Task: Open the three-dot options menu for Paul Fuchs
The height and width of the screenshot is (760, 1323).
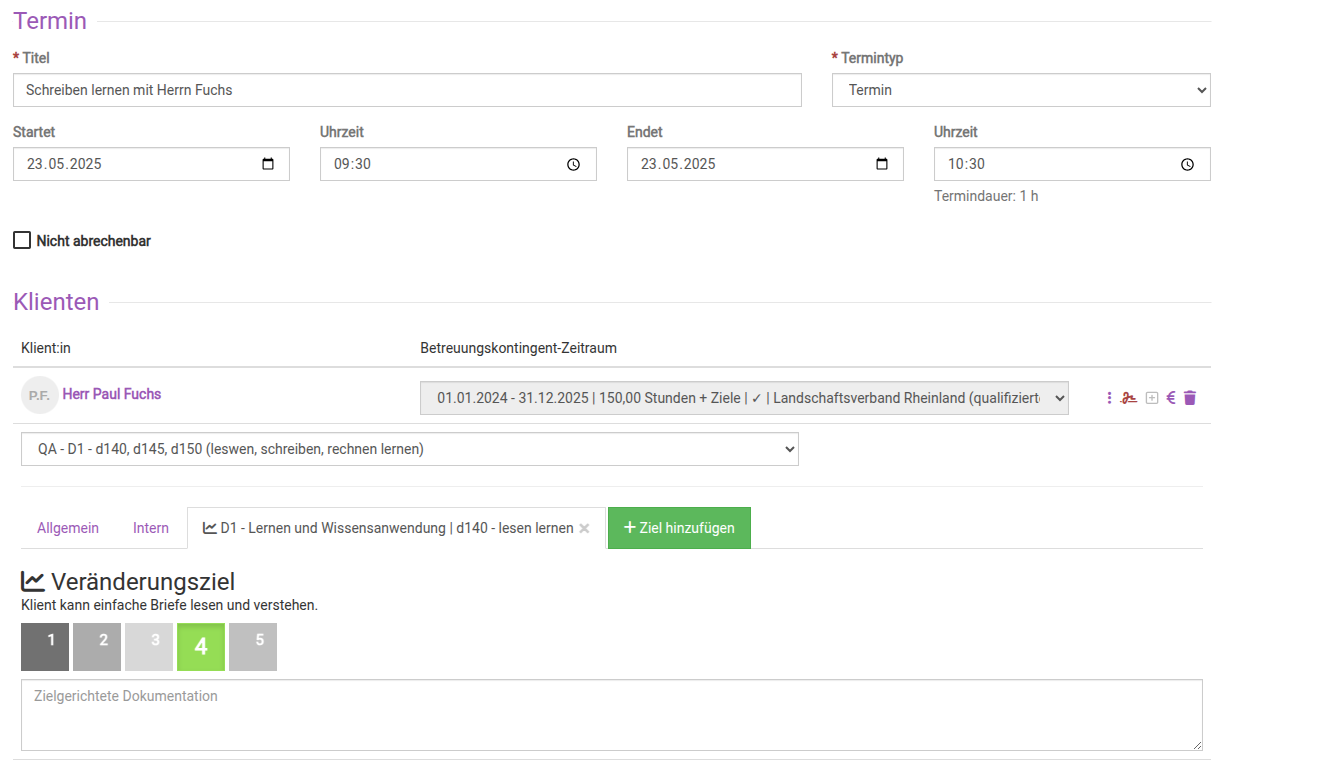Action: pos(1109,398)
